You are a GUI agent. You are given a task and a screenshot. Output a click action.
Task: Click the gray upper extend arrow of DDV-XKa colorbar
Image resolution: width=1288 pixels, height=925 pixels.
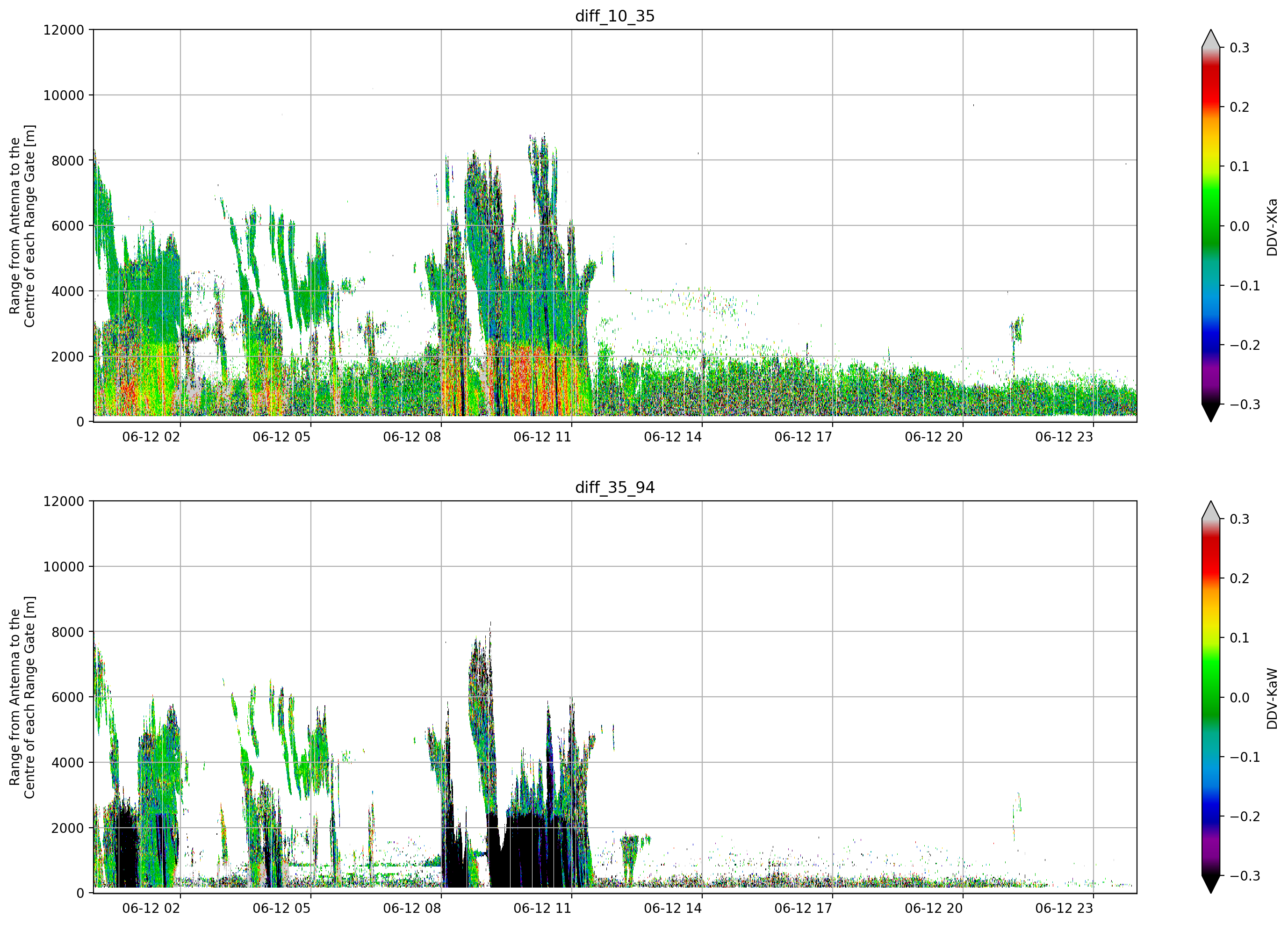pyautogui.click(x=1211, y=40)
